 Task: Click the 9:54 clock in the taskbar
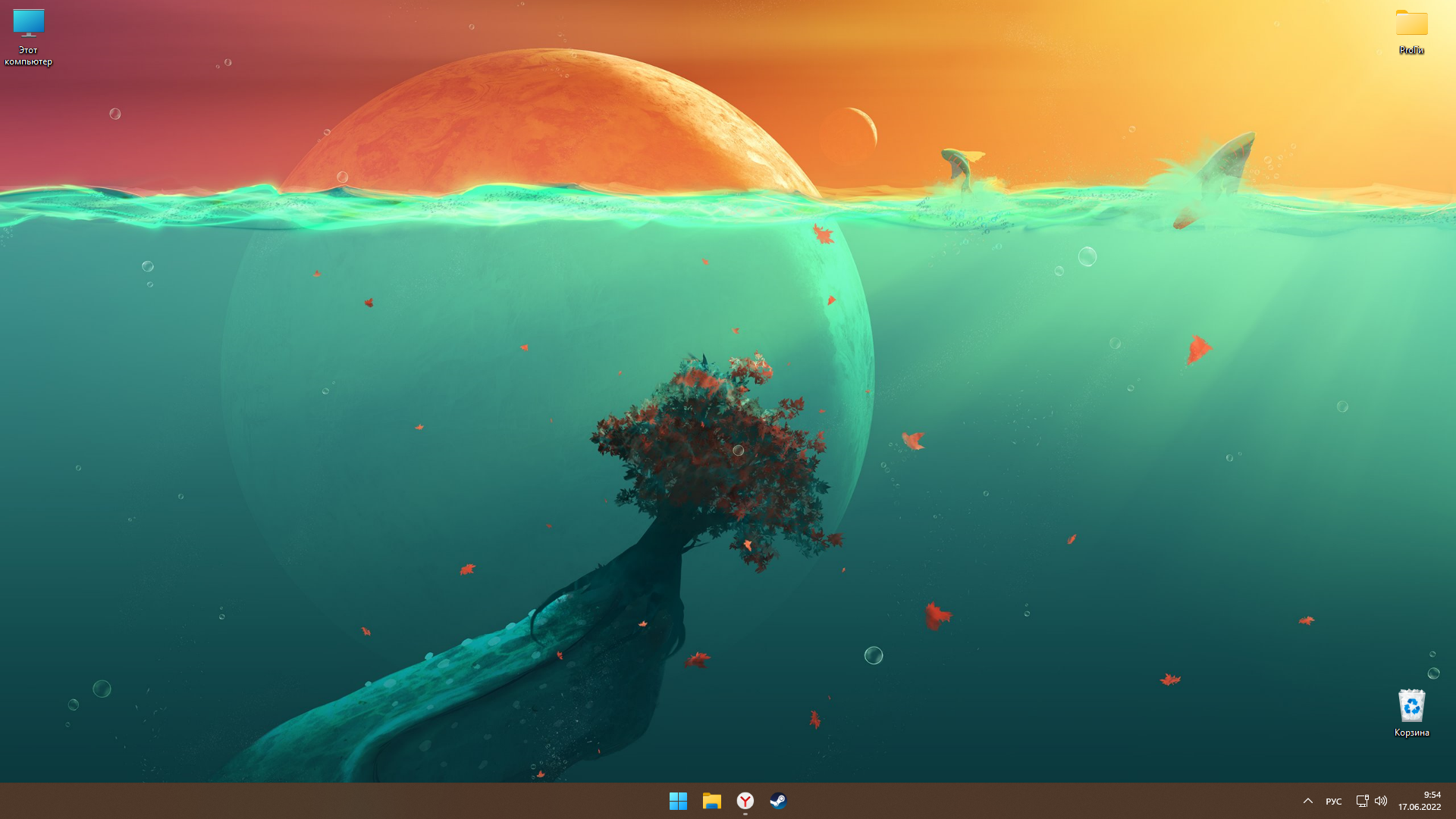(1432, 795)
